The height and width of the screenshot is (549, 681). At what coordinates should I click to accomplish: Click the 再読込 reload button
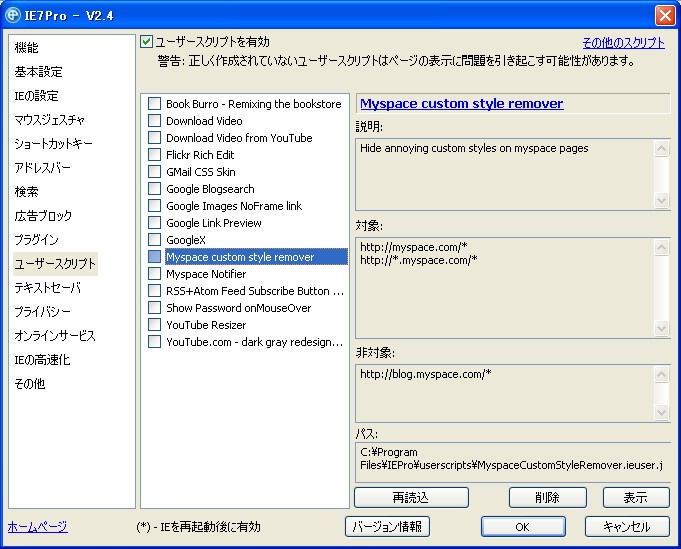[x=411, y=497]
